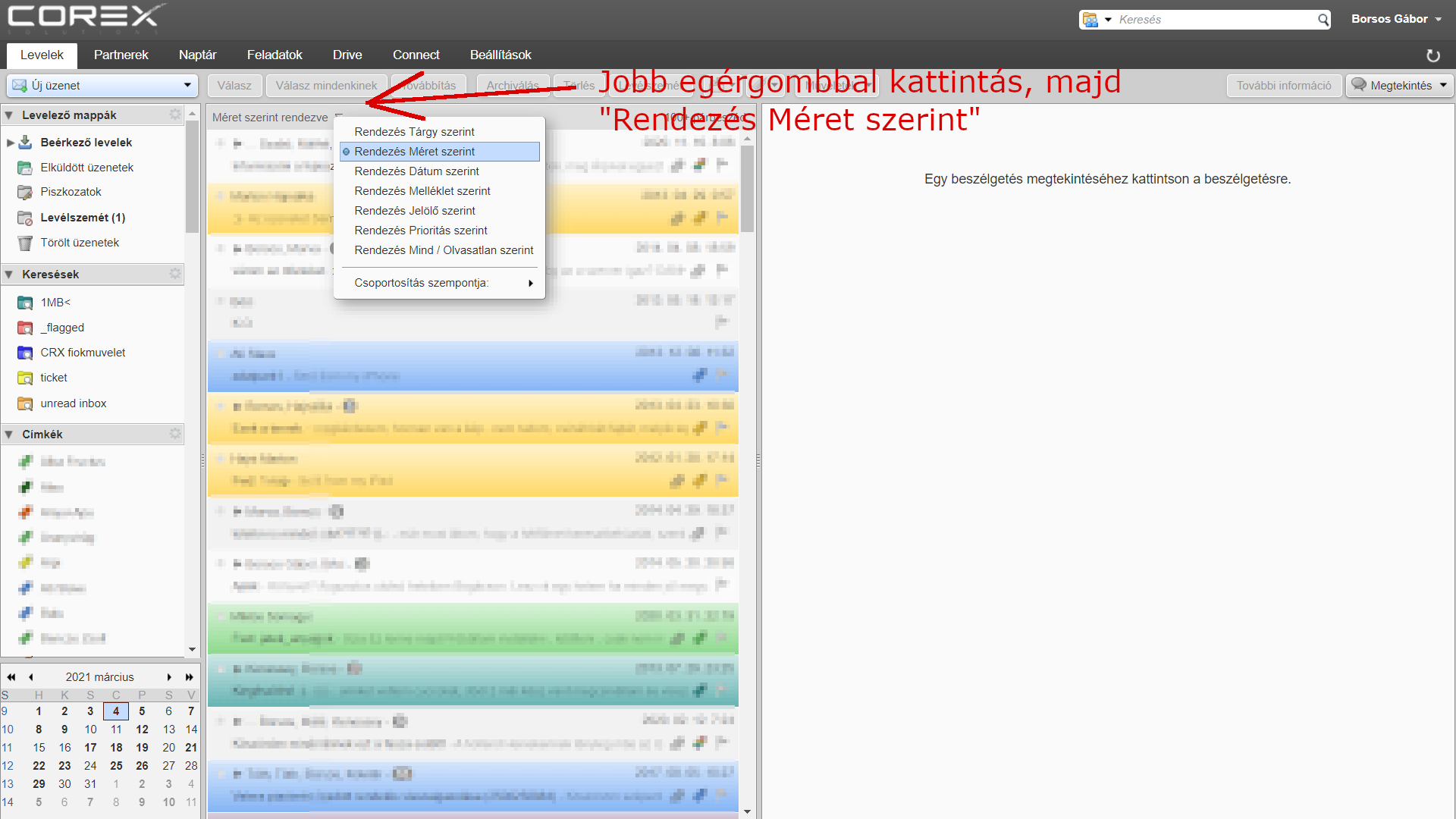Switch to the Naptár tab
Image resolution: width=1456 pixels, height=819 pixels.
(197, 55)
